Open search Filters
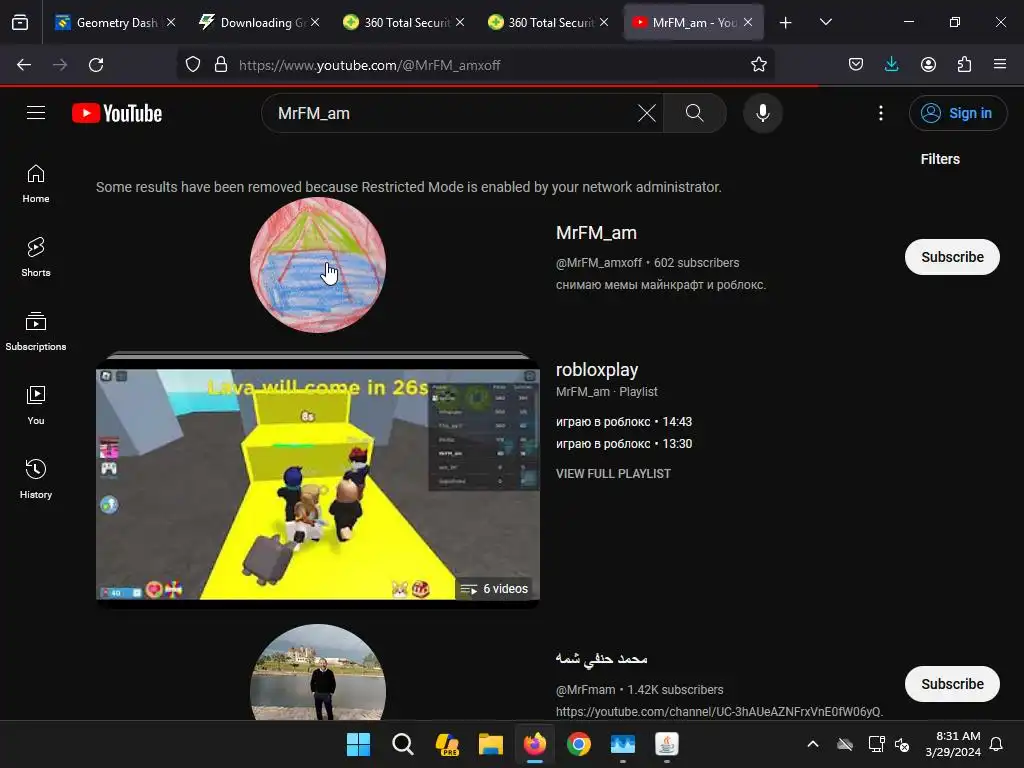This screenshot has height=768, width=1024. click(940, 159)
